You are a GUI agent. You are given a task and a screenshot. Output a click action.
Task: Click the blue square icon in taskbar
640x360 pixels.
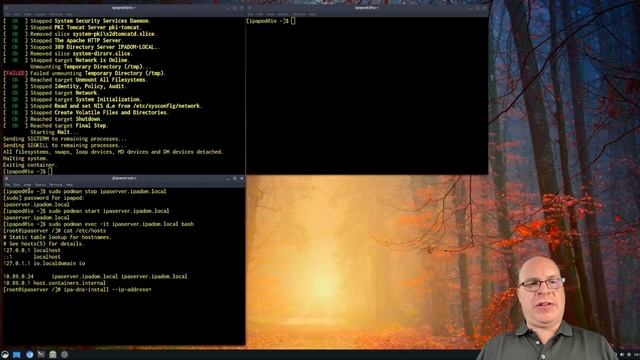point(17,354)
